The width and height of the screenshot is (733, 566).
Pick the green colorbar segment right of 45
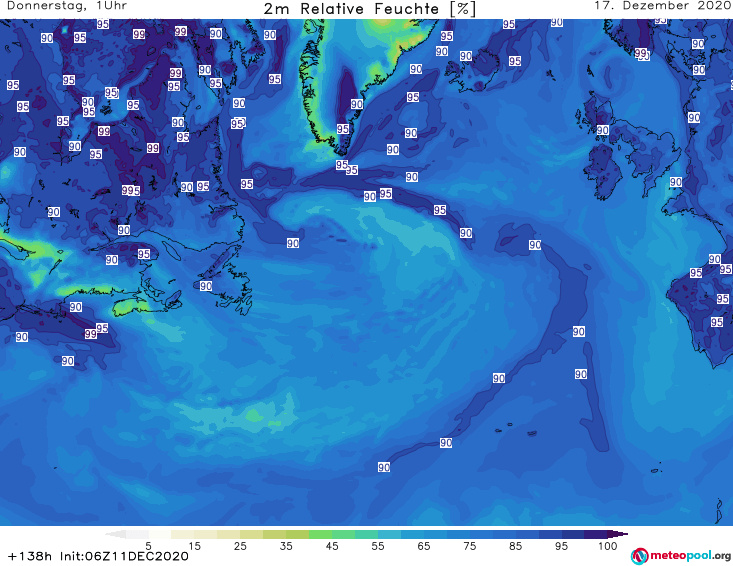point(343,534)
